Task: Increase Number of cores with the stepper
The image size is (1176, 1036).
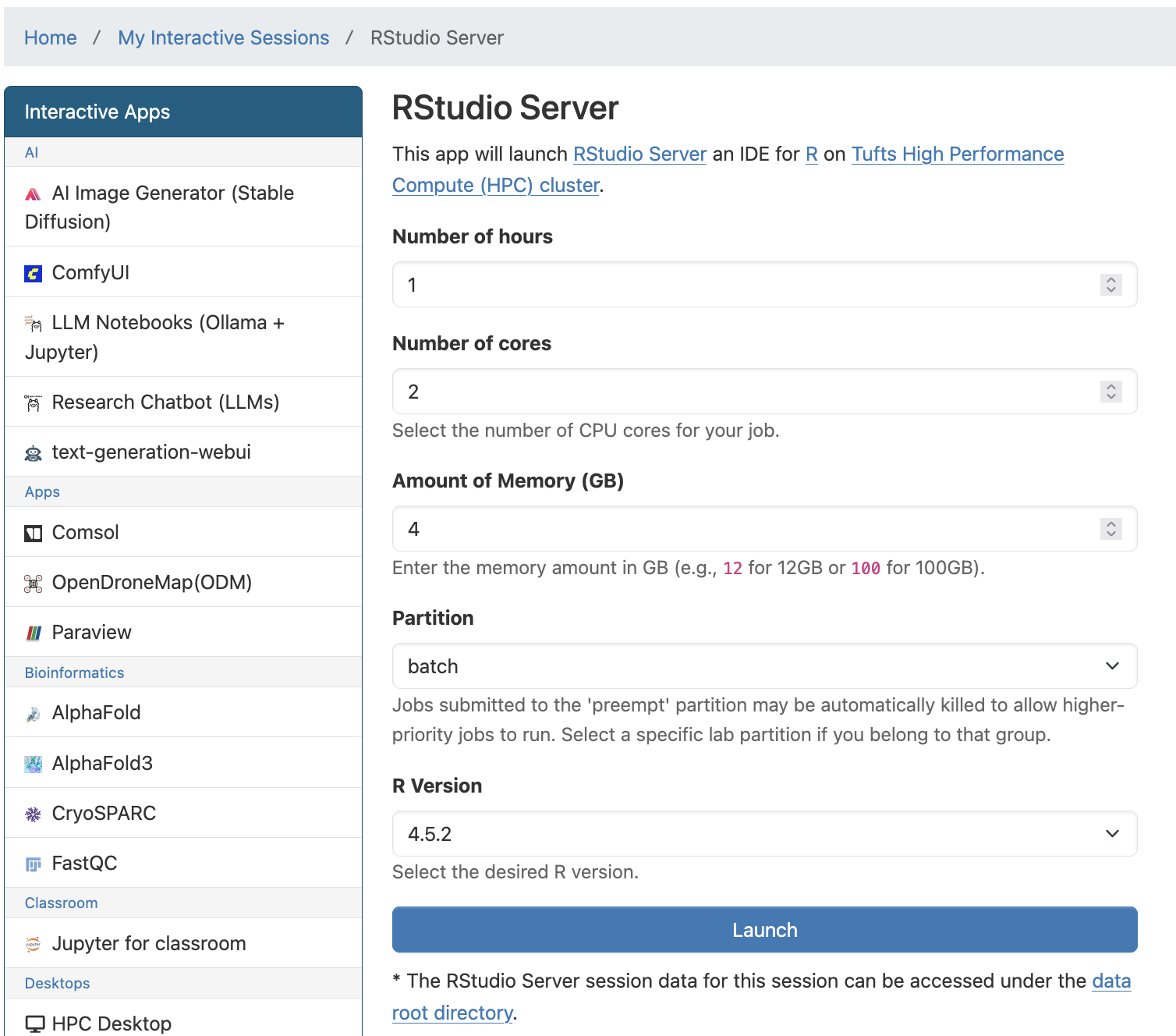Action: click(x=1110, y=386)
